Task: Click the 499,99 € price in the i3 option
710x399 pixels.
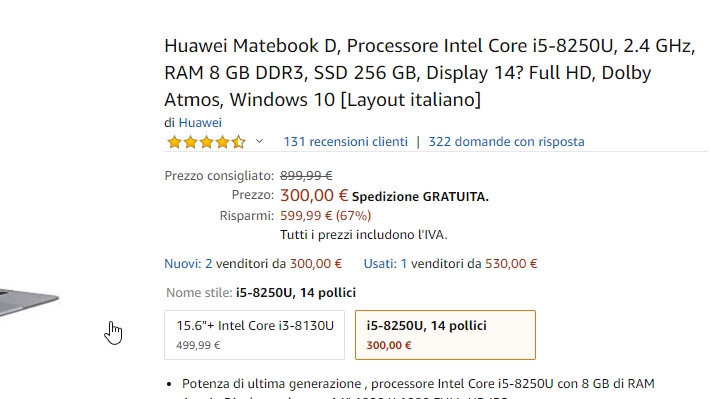Action: click(198, 345)
